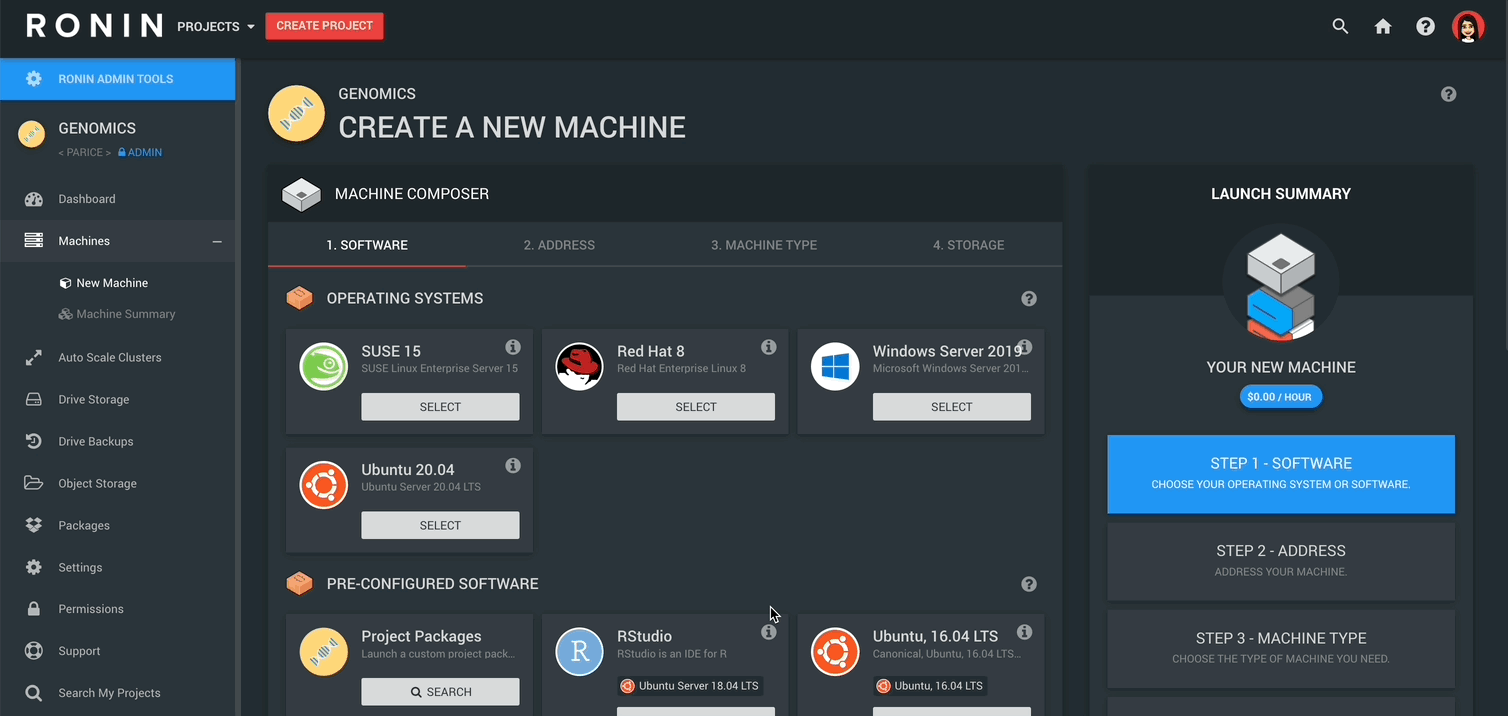
Task: Click the ADMIN role link
Action: coord(140,153)
